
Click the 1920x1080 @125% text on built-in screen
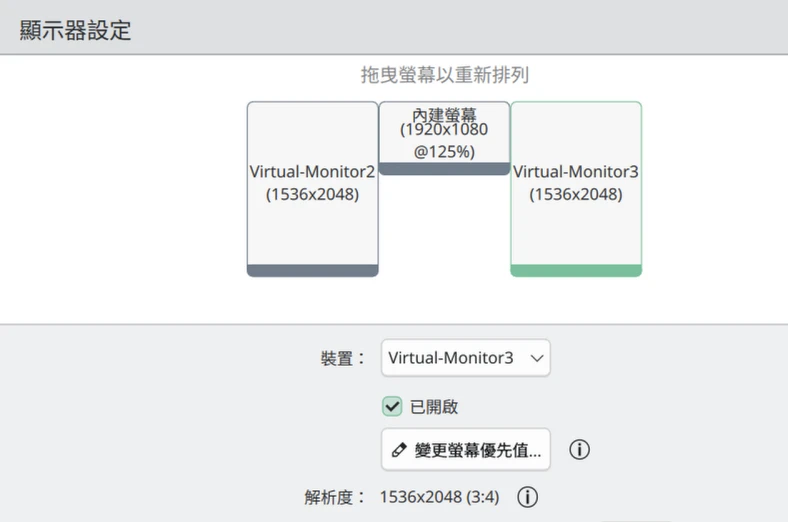[444, 141]
